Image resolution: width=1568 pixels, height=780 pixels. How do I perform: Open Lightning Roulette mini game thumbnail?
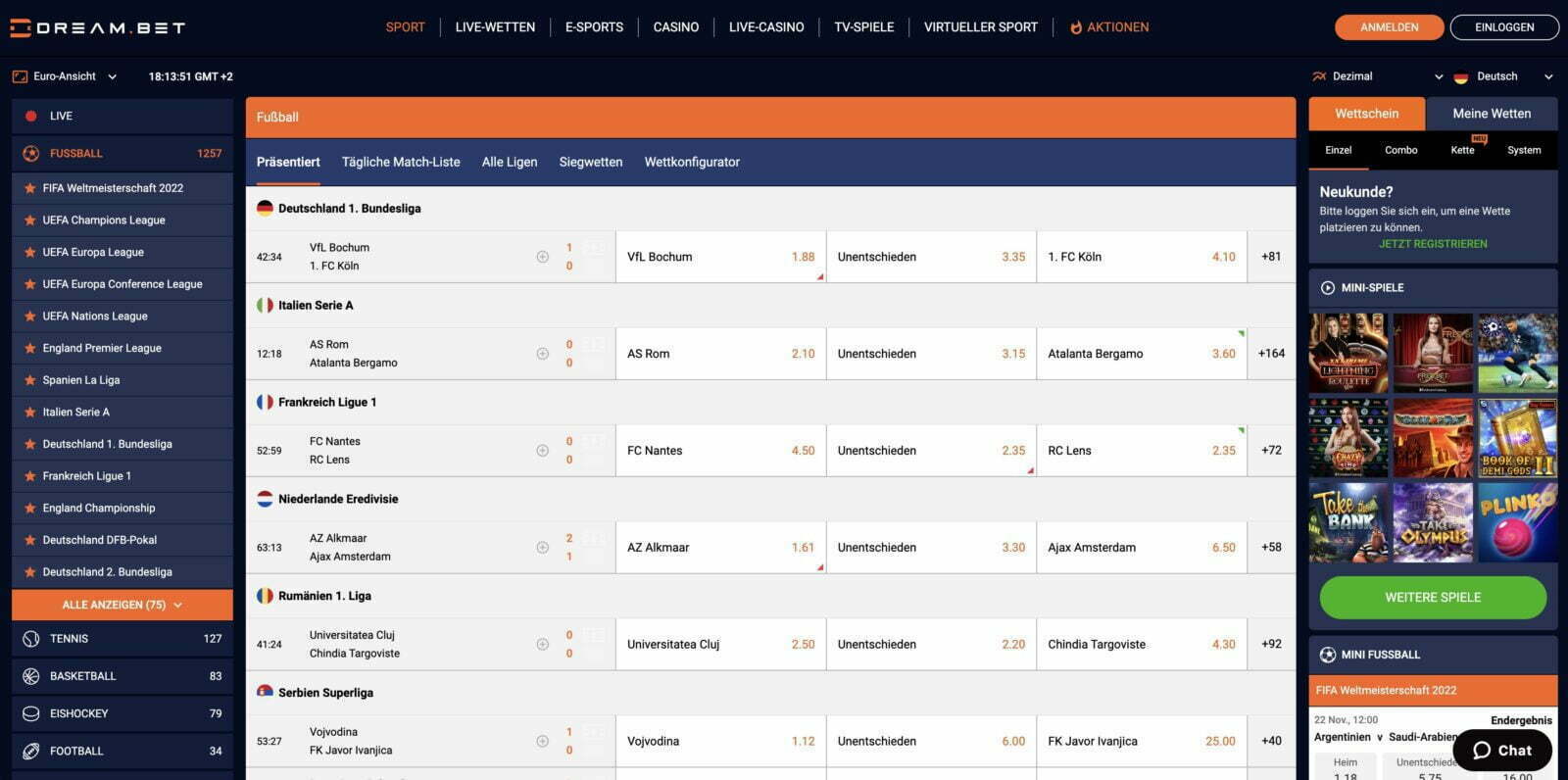tap(1348, 354)
